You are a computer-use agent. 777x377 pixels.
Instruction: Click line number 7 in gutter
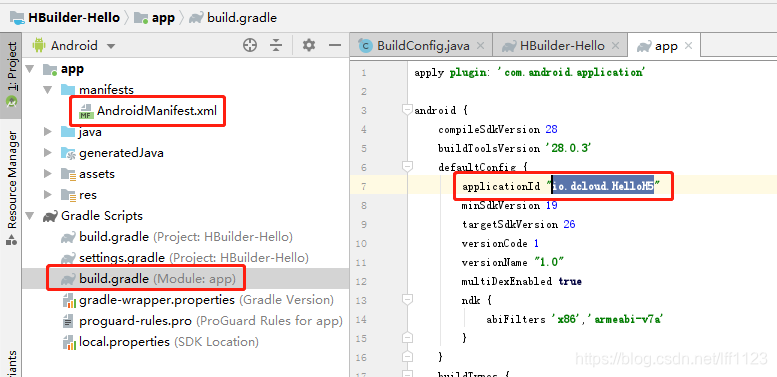(x=364, y=186)
